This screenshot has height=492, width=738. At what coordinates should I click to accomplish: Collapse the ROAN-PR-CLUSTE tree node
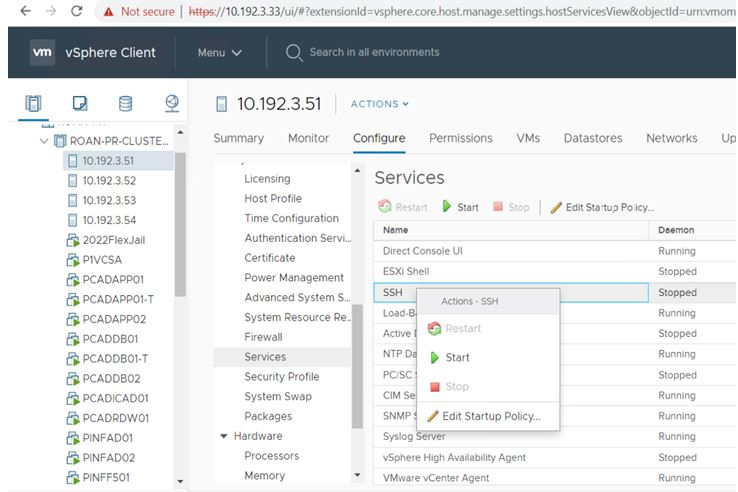pyautogui.click(x=44, y=141)
